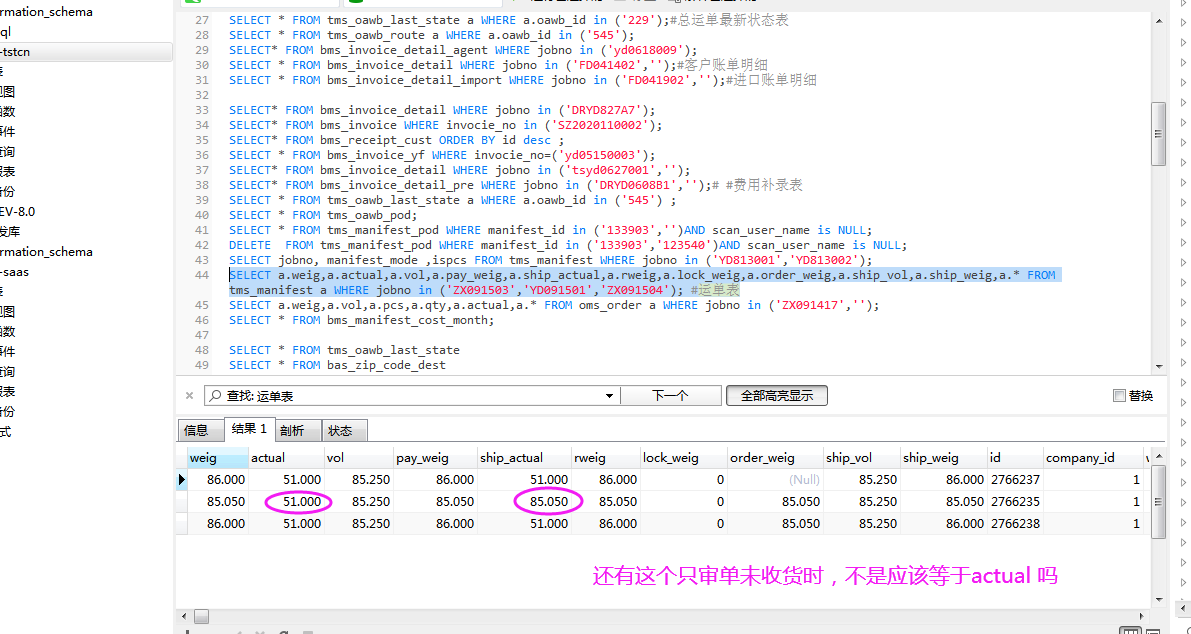Open the find history dropdown arrow
1191x634 pixels.
[x=609, y=396]
